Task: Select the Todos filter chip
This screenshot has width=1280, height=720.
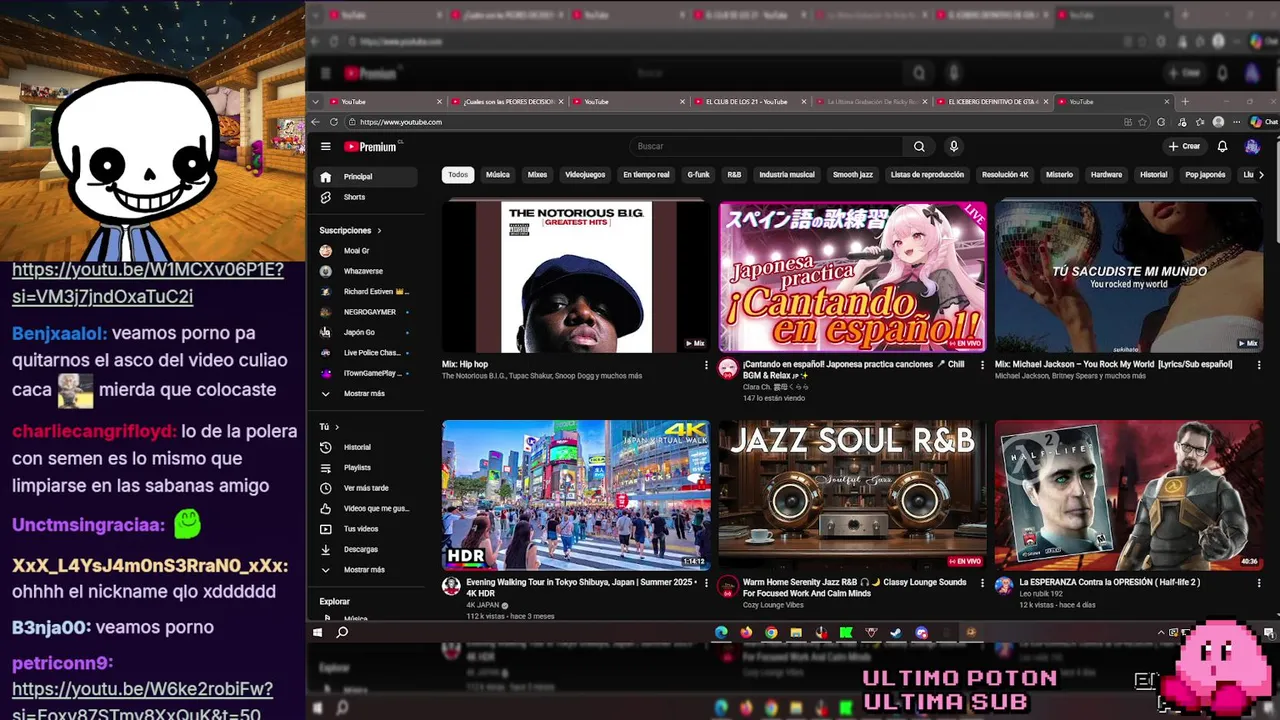Action: coord(458,175)
